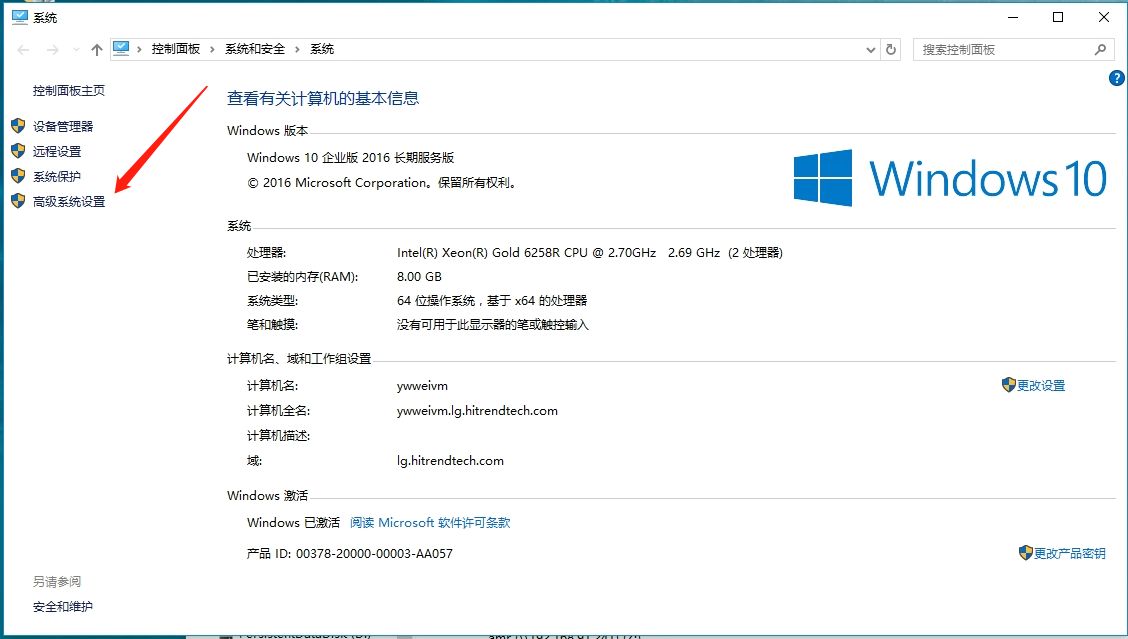Screen dimensions: 1128x639
Task: Select computer name value ywweivm
Action: click(x=422, y=386)
